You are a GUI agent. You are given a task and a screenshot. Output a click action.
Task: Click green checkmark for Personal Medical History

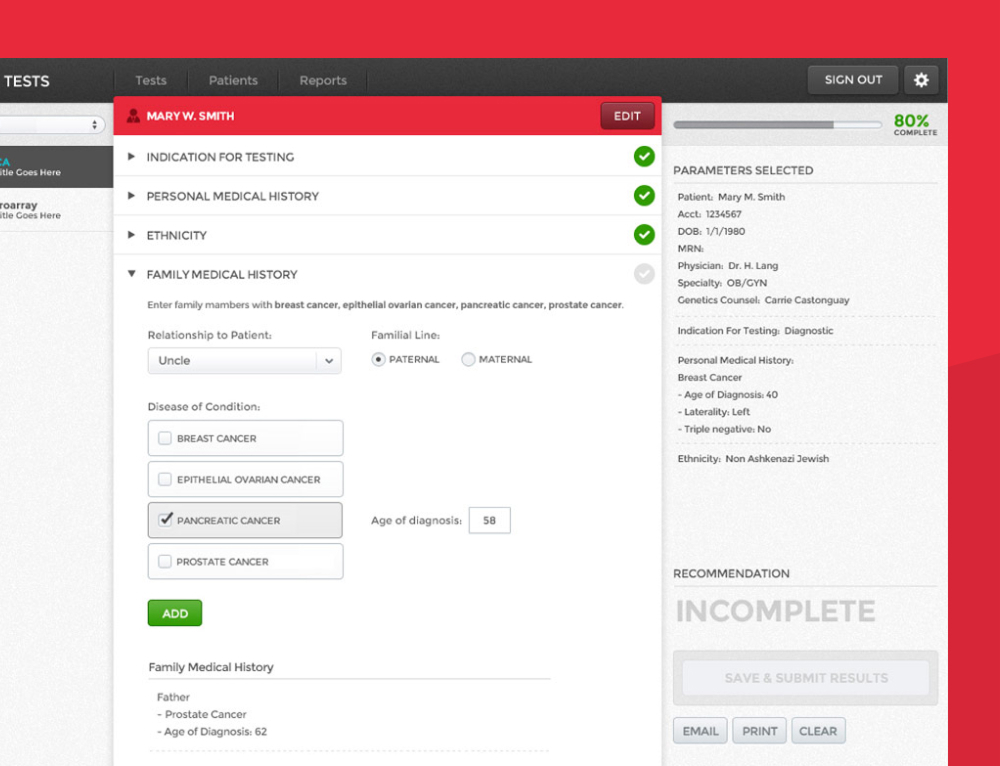pyautogui.click(x=644, y=196)
